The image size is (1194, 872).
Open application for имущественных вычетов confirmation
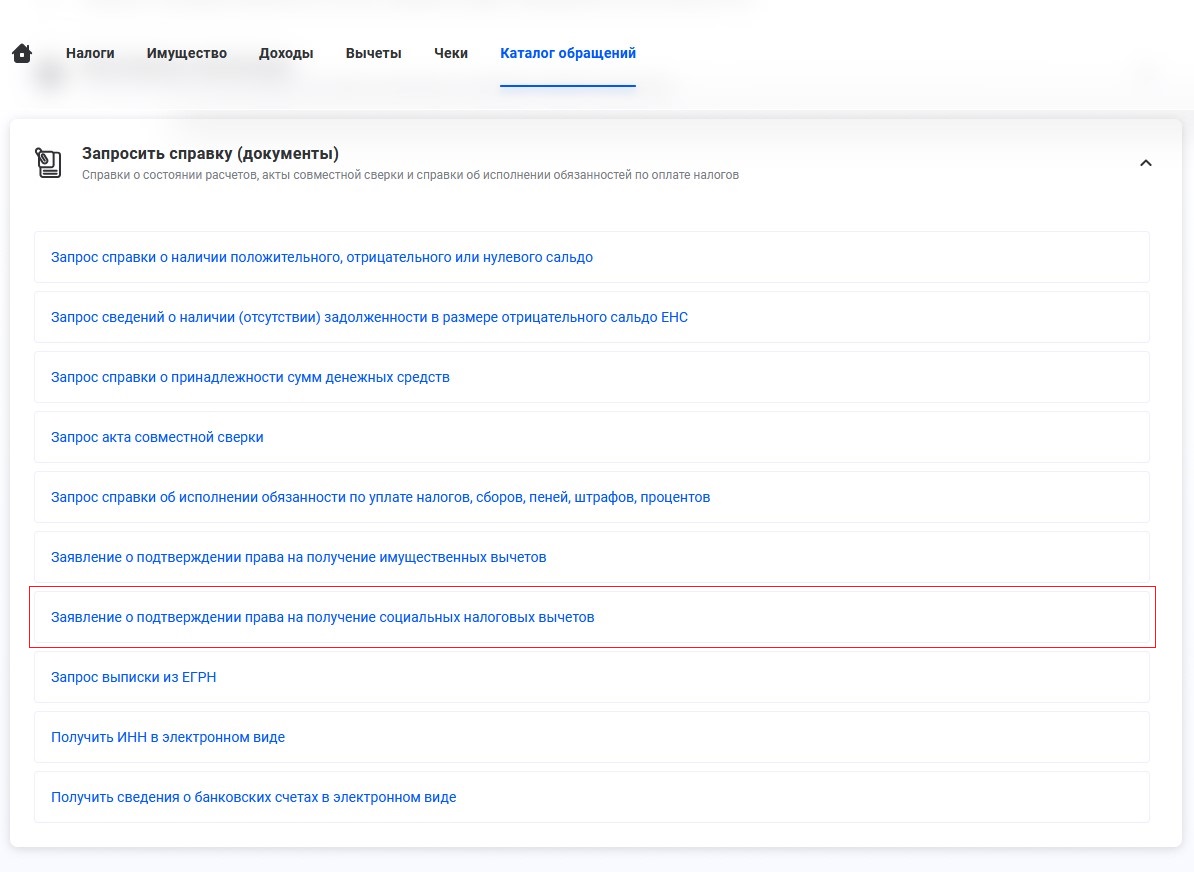tap(298, 558)
